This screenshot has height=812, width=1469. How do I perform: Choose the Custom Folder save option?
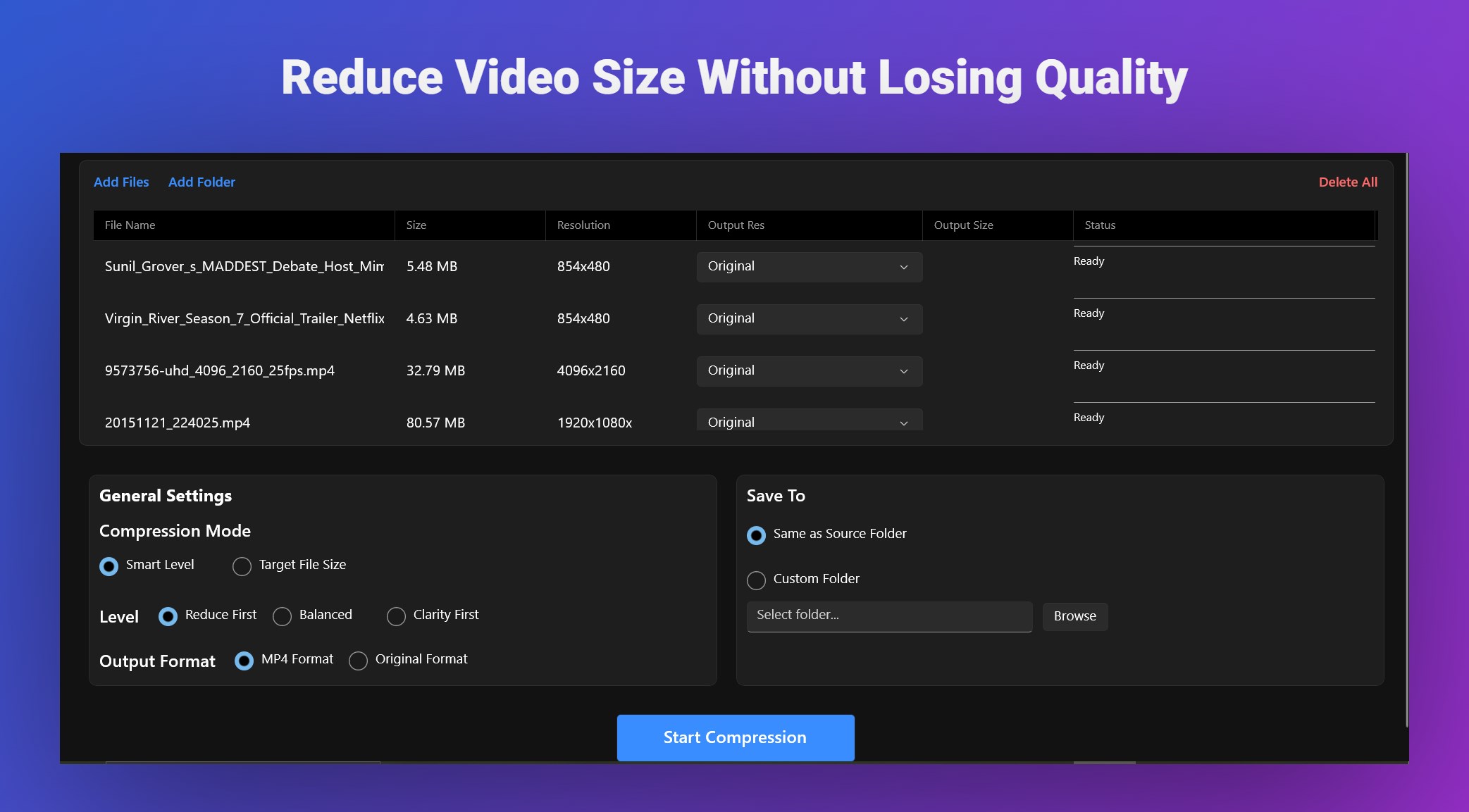(x=756, y=580)
